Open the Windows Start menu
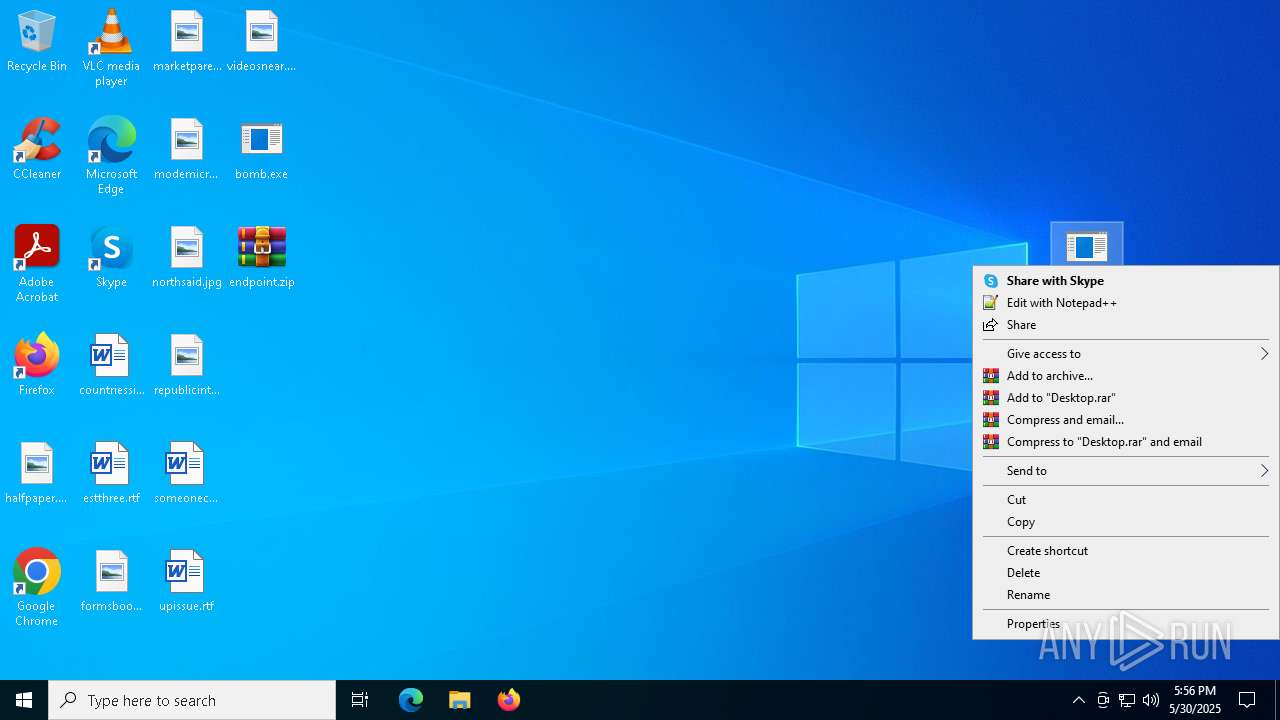Screen dimensions: 1280x720 point(24,700)
